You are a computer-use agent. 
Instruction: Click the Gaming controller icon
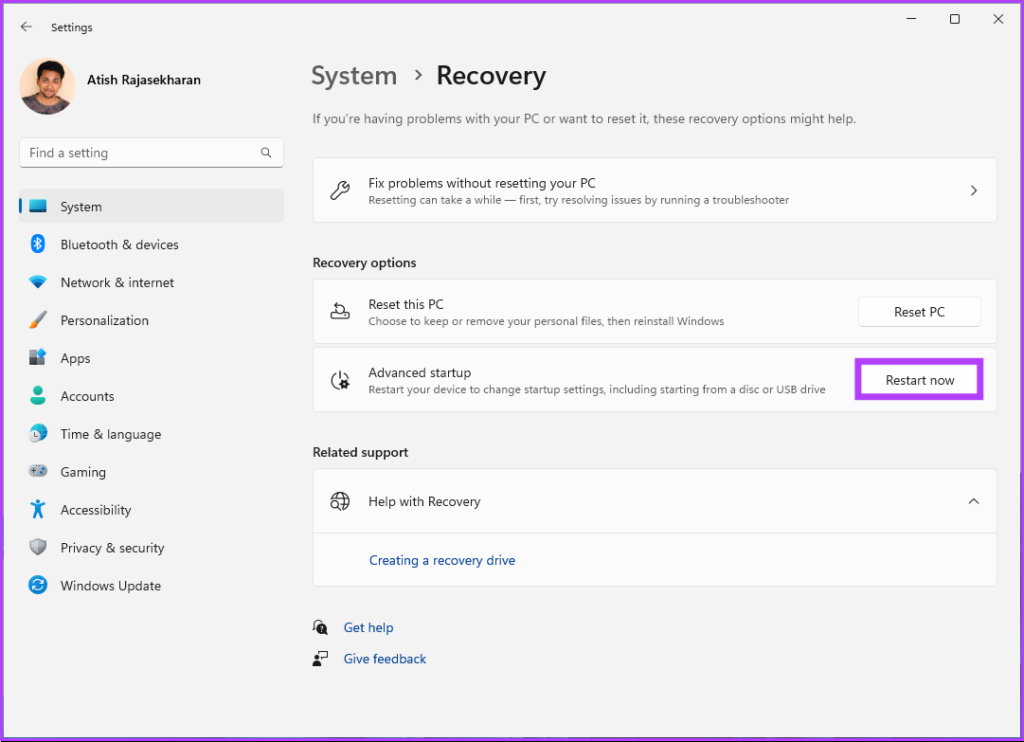[38, 471]
